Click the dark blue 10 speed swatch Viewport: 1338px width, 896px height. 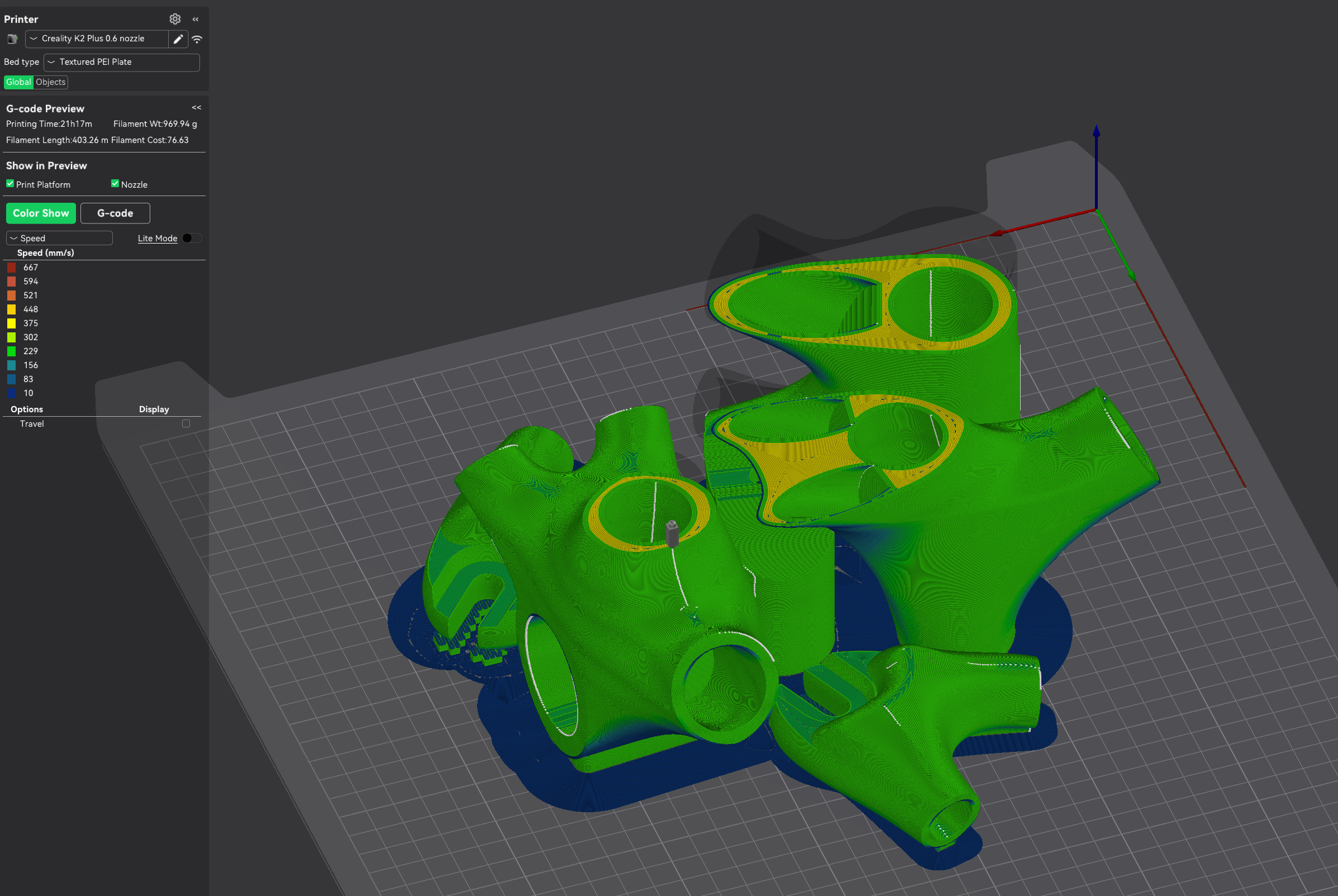coord(12,393)
